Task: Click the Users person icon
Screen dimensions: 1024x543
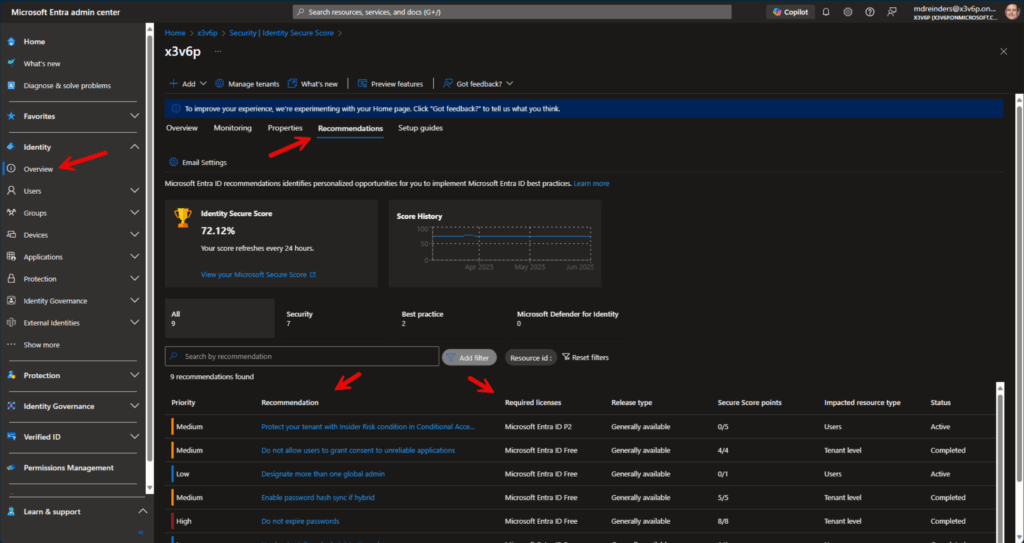Action: coord(11,191)
